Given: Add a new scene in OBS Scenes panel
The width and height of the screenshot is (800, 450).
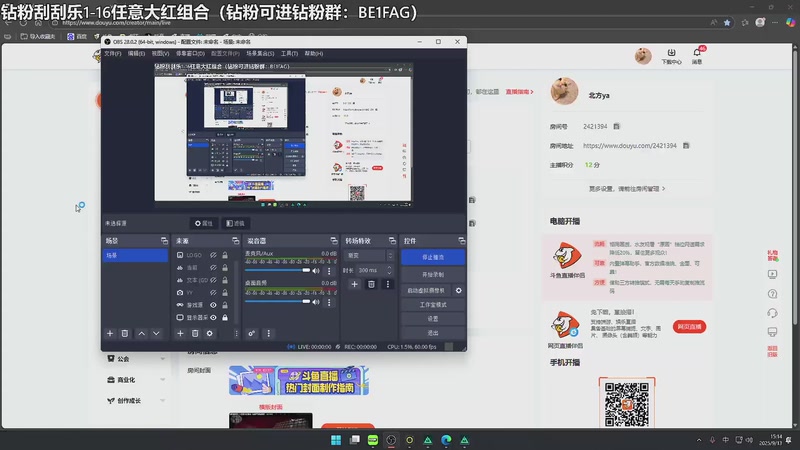Looking at the screenshot, I should tap(110, 333).
